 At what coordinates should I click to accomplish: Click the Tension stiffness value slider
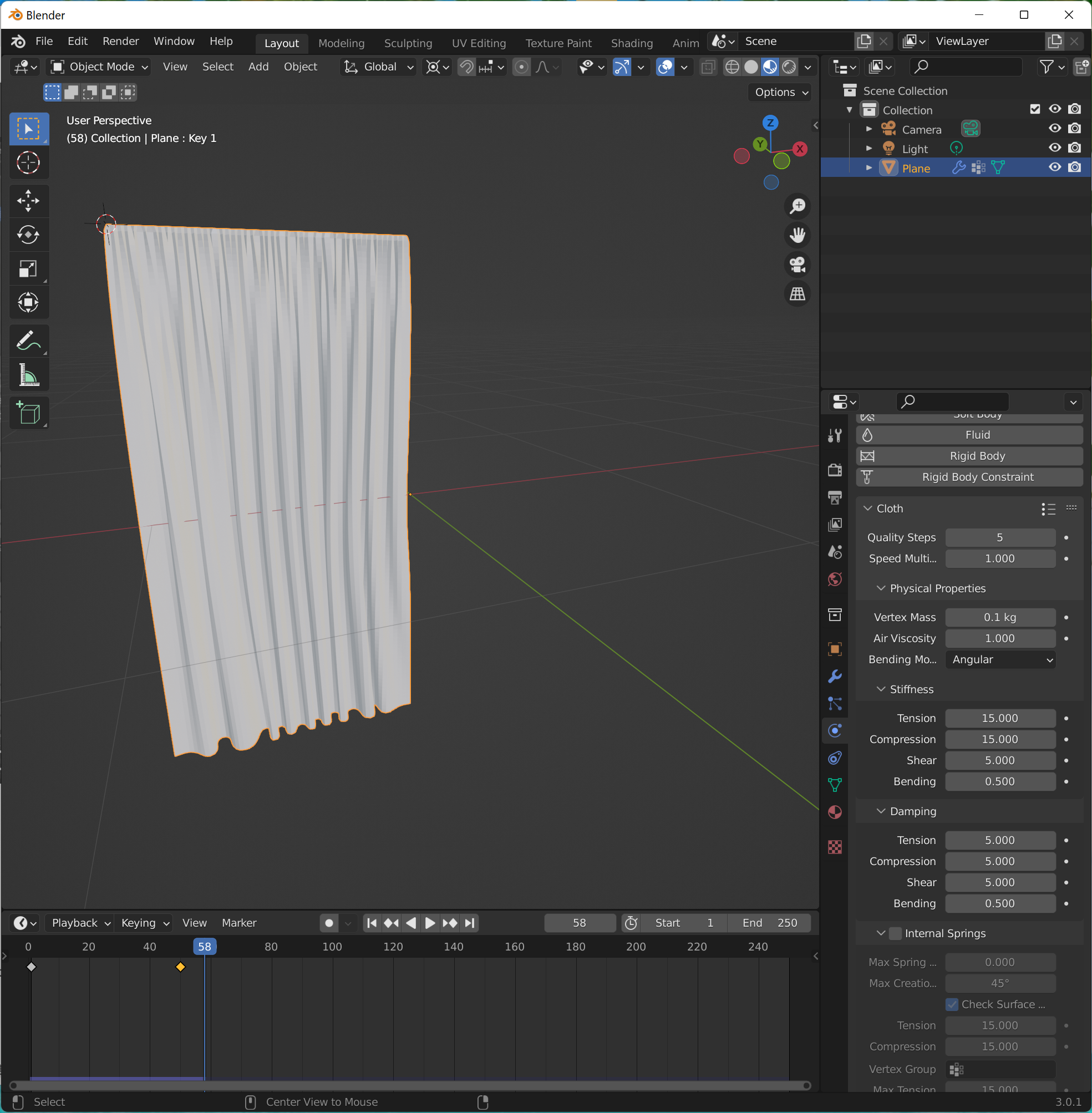1000,718
